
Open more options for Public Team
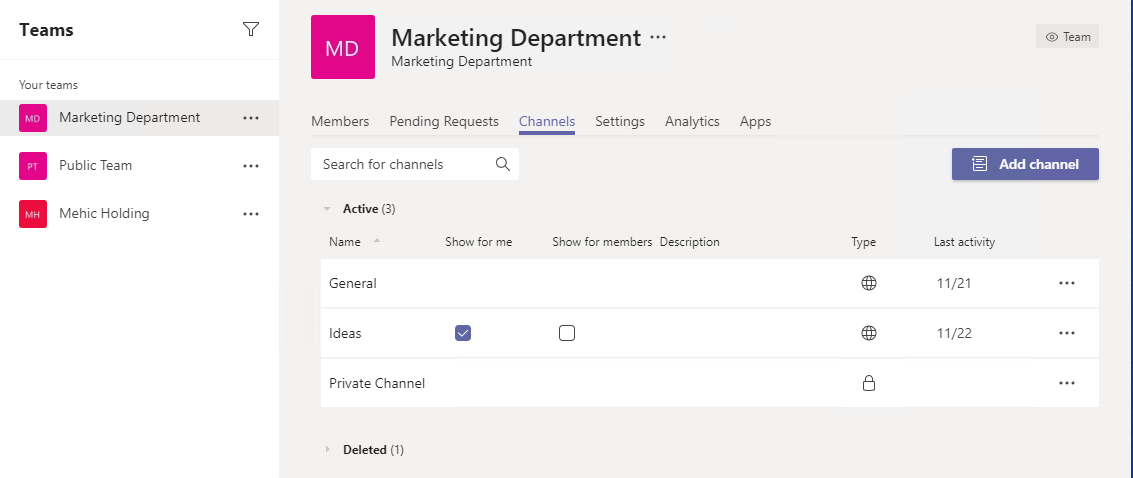[251, 166]
